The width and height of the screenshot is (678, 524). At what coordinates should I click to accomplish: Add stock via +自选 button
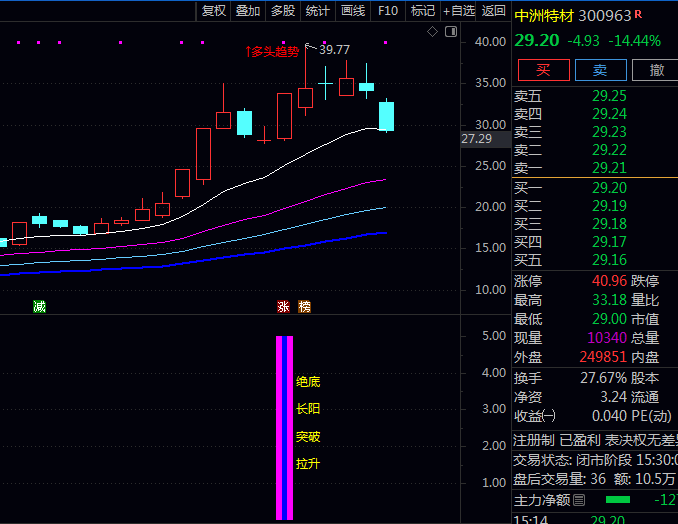[x=458, y=11]
